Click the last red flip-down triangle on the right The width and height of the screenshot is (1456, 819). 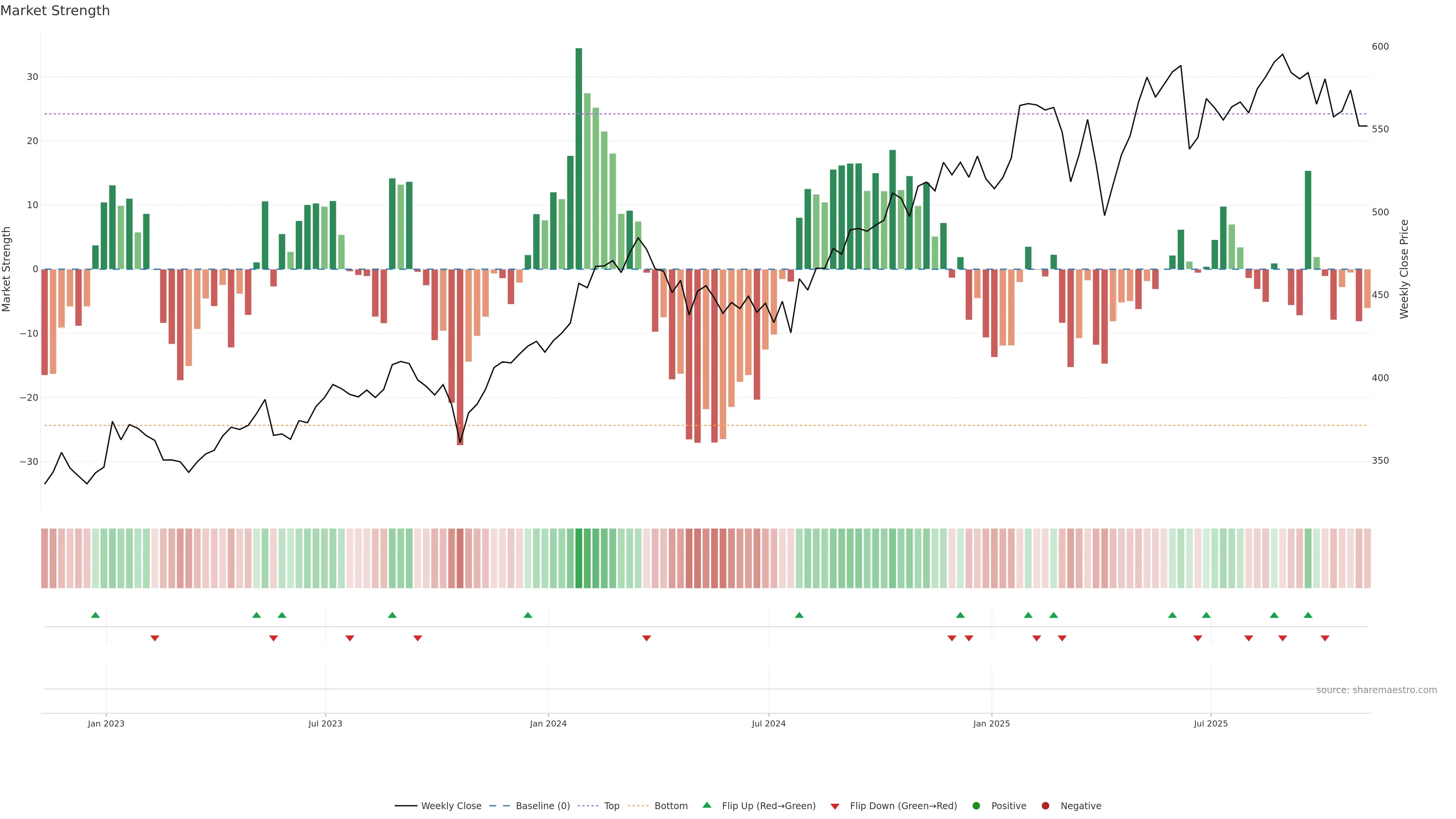pyautogui.click(x=1325, y=638)
